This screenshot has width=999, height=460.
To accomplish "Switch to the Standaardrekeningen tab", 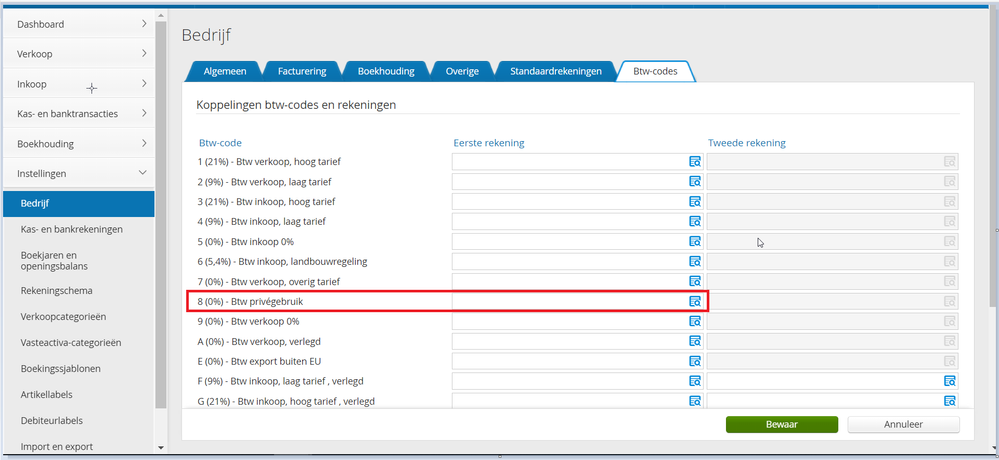I will tap(556, 71).
